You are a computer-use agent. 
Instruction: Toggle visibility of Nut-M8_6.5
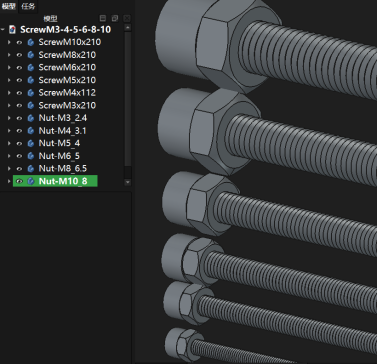click(x=19, y=169)
